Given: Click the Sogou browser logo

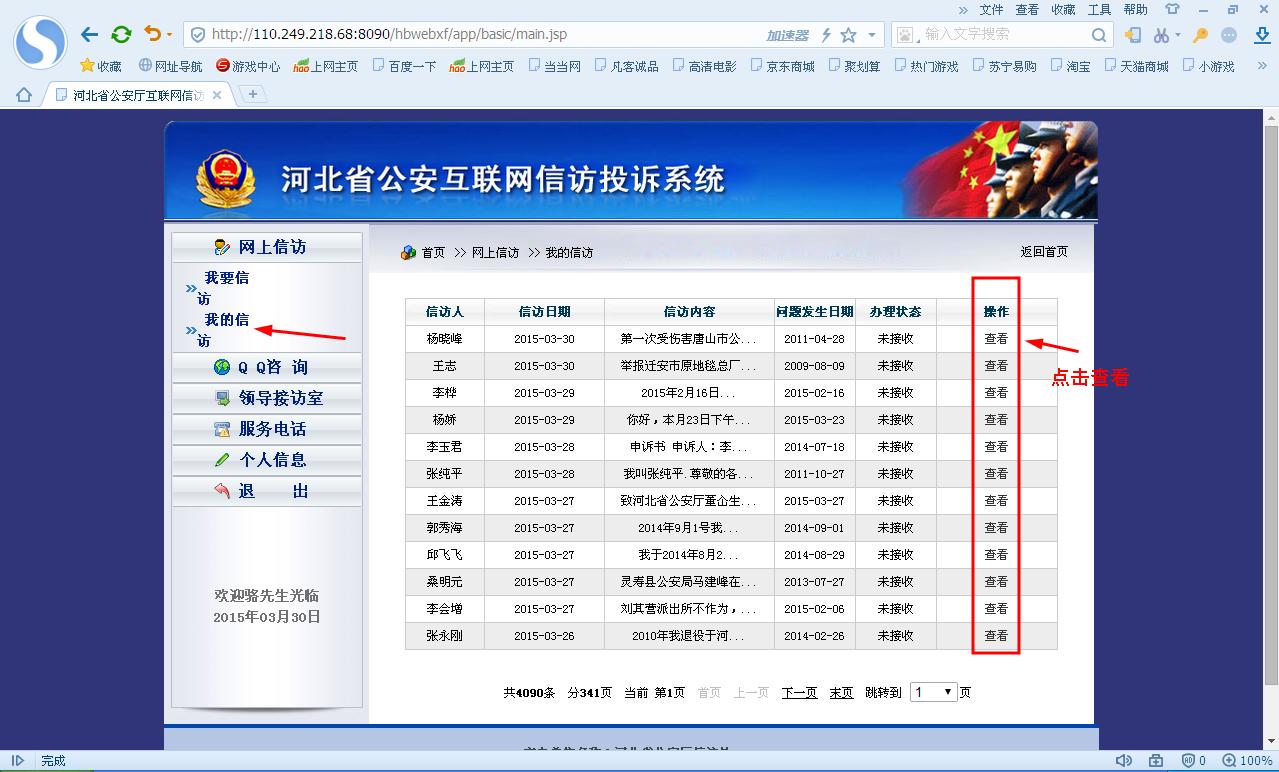Looking at the screenshot, I should pyautogui.click(x=39, y=41).
